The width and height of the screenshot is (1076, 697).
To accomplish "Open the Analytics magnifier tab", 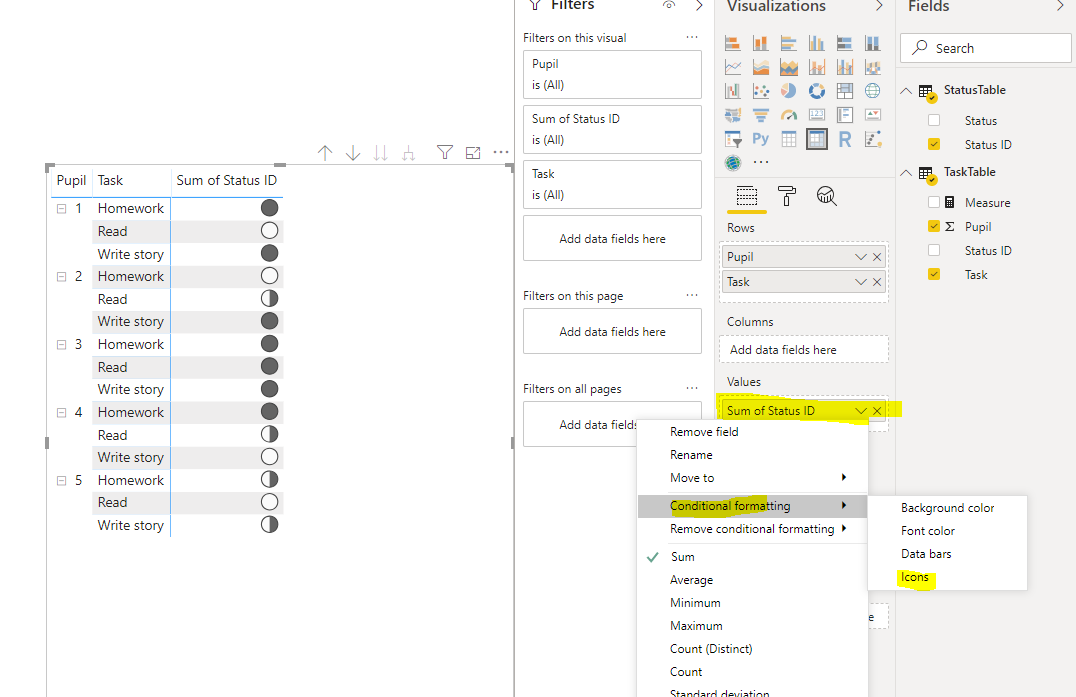I will pos(826,196).
